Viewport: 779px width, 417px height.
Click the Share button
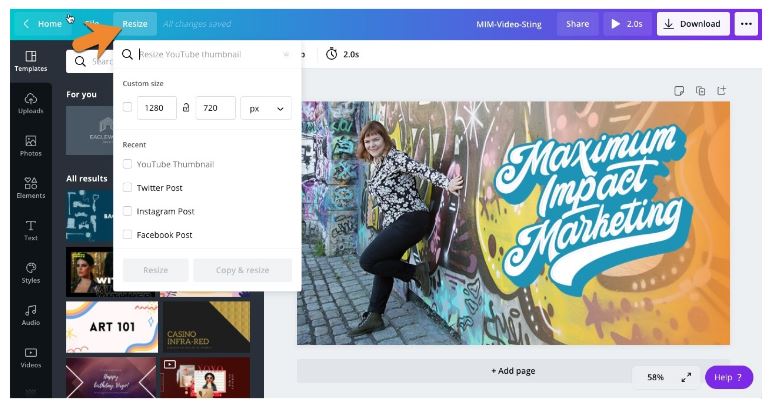577,24
